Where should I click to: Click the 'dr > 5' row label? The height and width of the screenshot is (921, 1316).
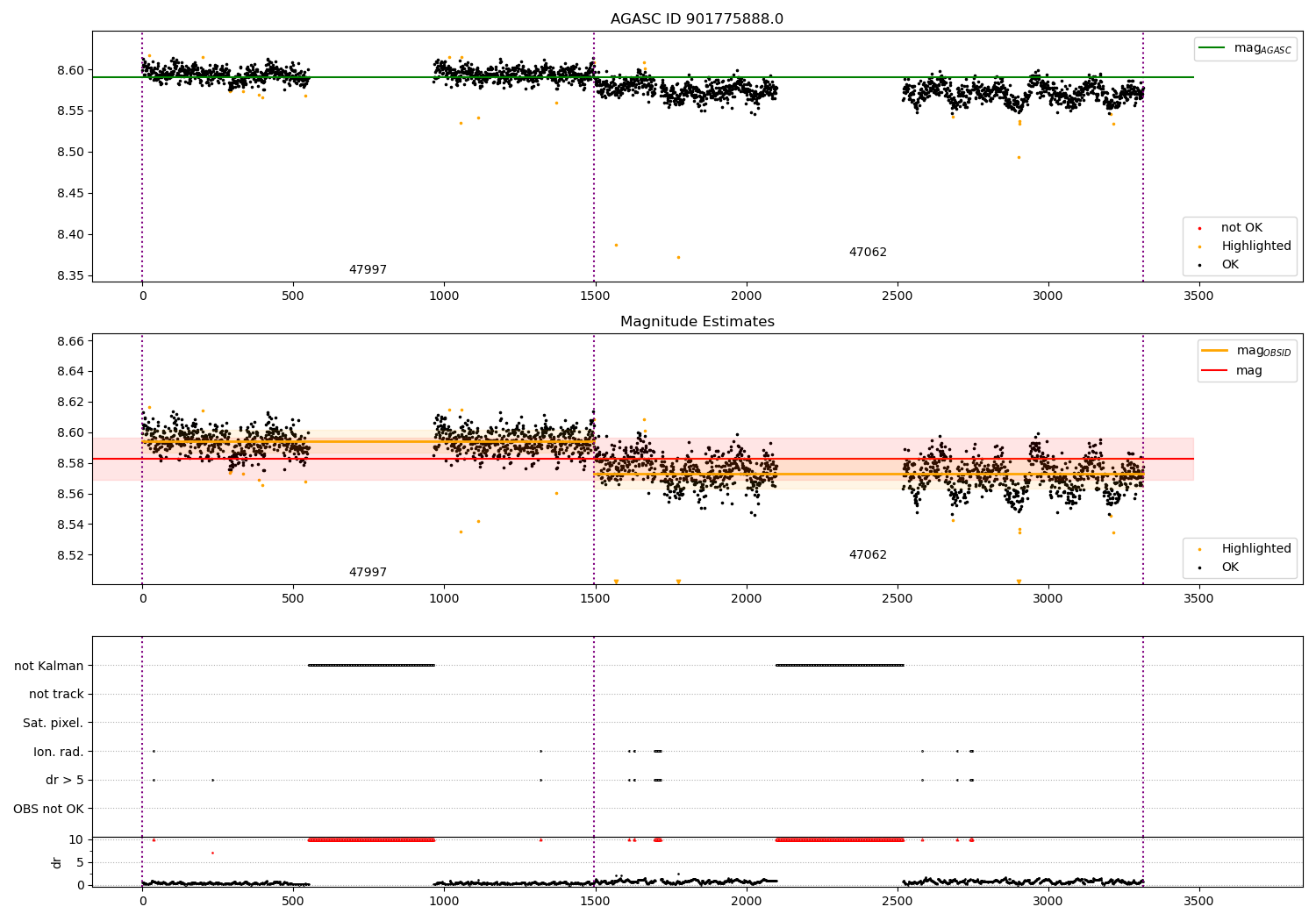[x=65, y=781]
